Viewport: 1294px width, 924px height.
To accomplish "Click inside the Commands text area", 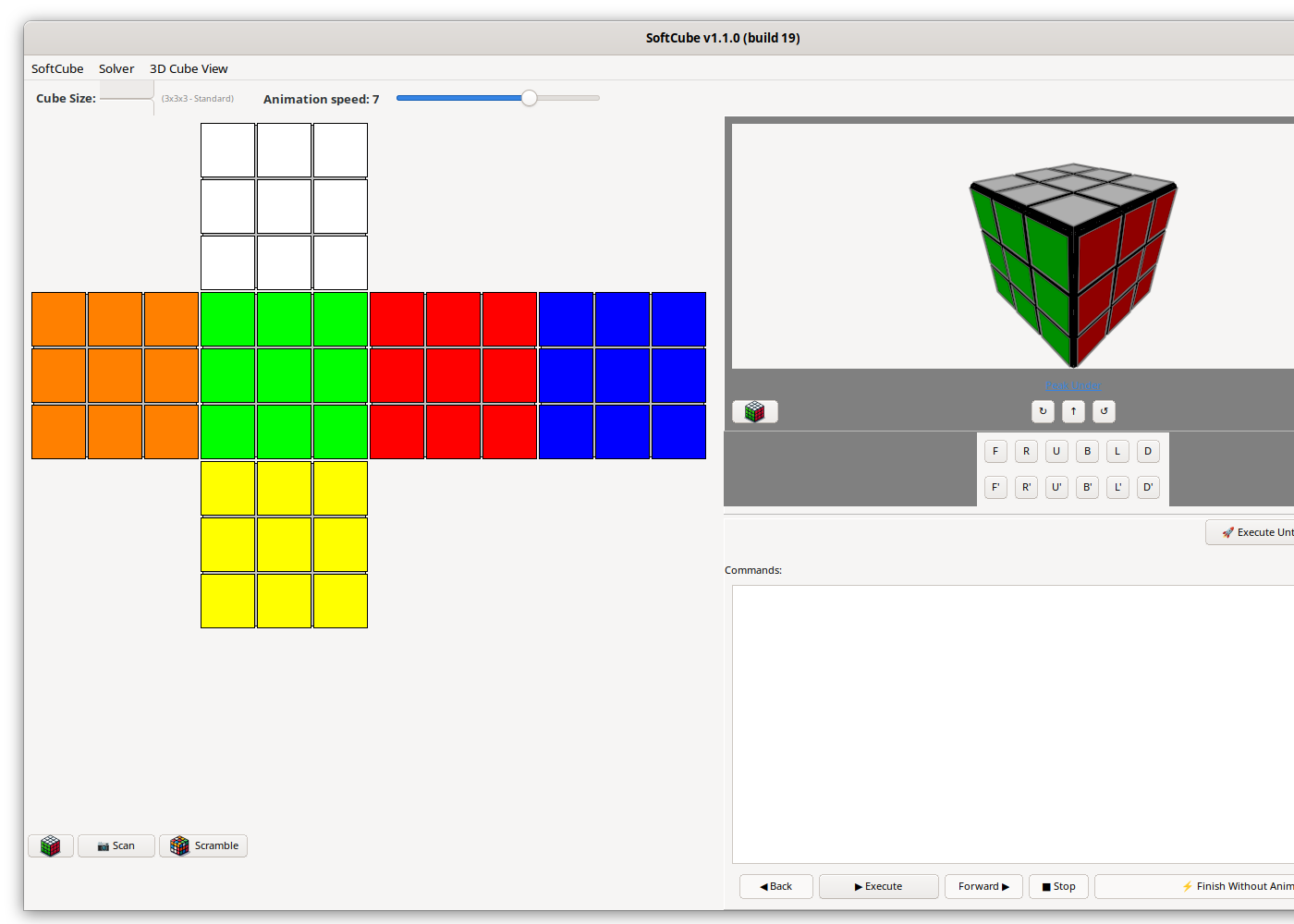I will tap(1013, 724).
